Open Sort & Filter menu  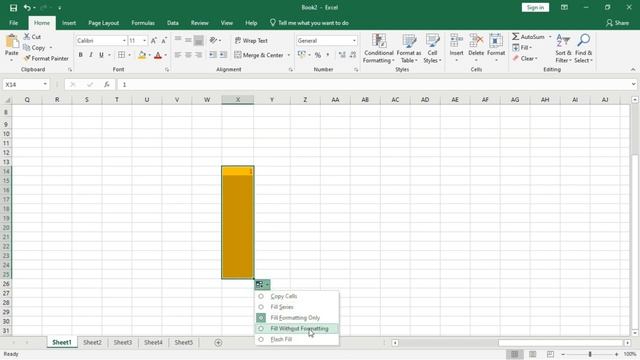pyautogui.click(x=563, y=49)
